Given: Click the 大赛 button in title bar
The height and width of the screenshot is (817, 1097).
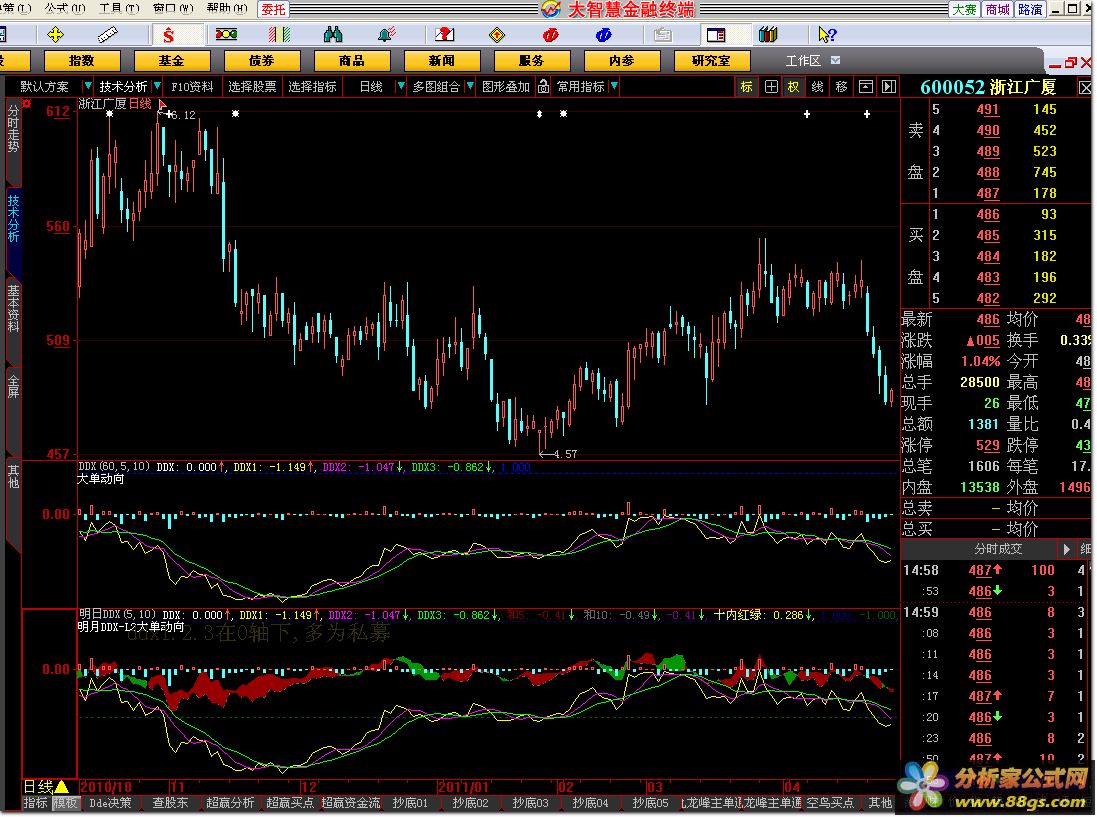Looking at the screenshot, I should (964, 9).
